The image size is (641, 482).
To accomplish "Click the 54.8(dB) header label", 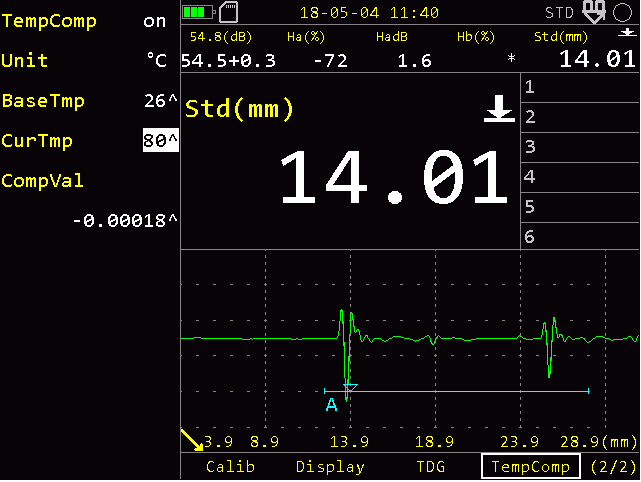I will coord(221,37).
